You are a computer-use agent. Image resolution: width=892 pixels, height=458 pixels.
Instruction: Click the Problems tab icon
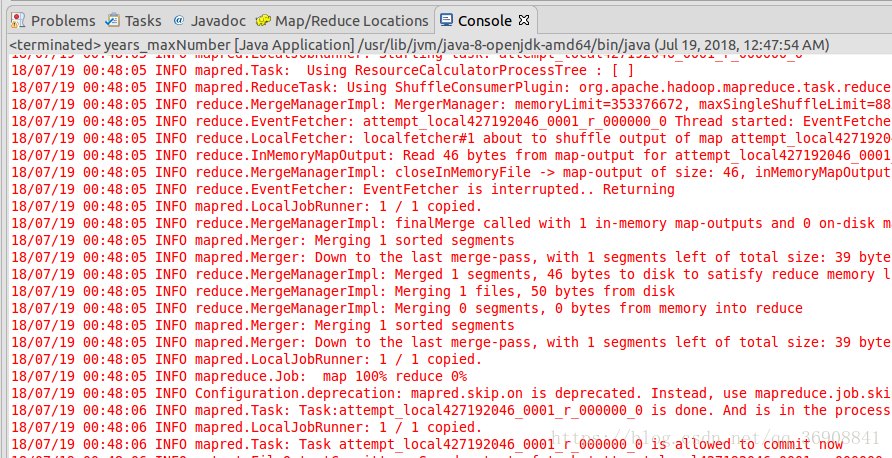tap(18, 21)
